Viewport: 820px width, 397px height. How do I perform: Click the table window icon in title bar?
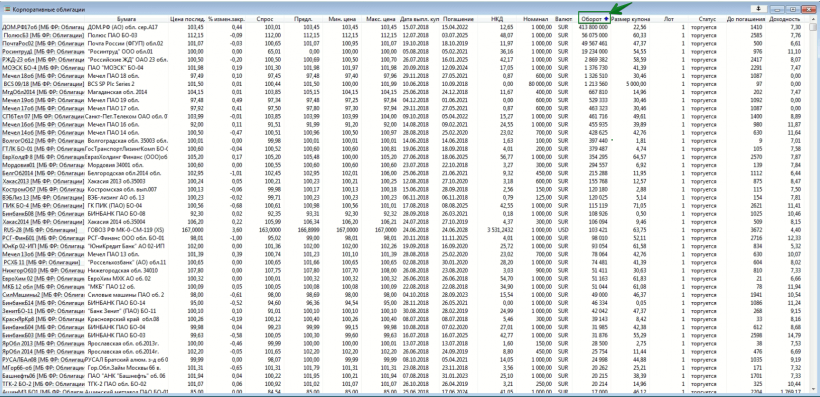tap(6, 10)
